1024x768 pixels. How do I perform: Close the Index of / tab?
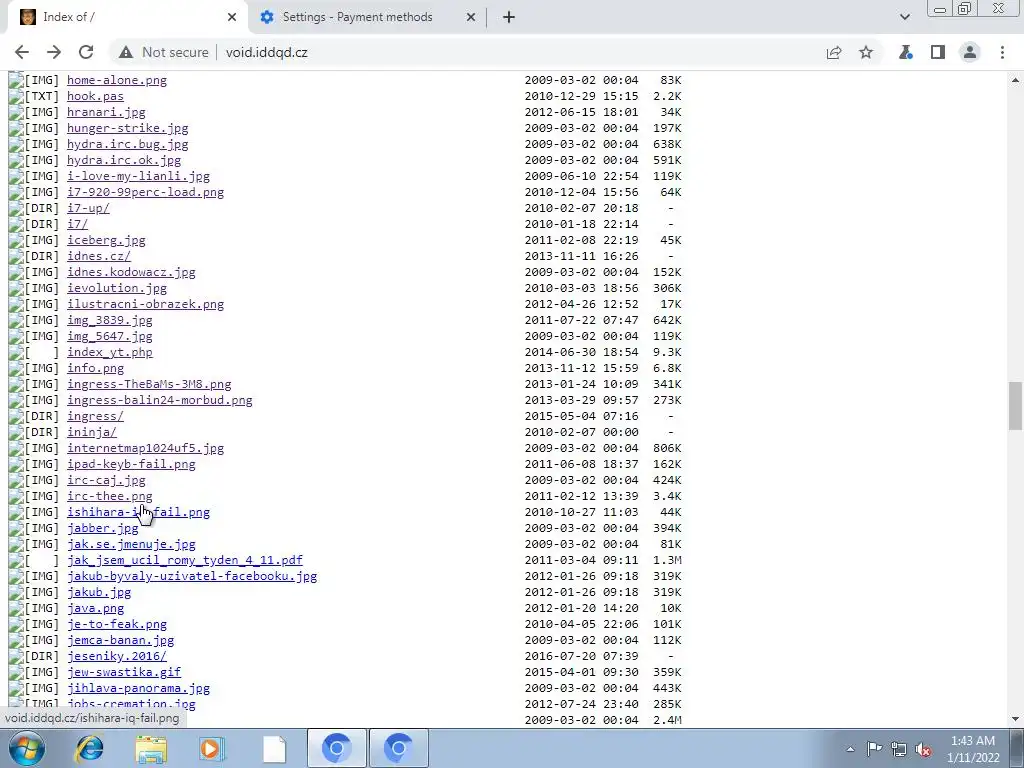coord(232,17)
